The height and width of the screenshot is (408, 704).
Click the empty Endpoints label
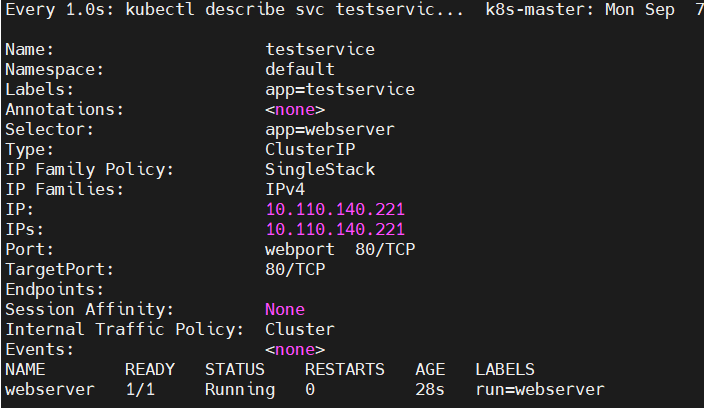[54, 290]
